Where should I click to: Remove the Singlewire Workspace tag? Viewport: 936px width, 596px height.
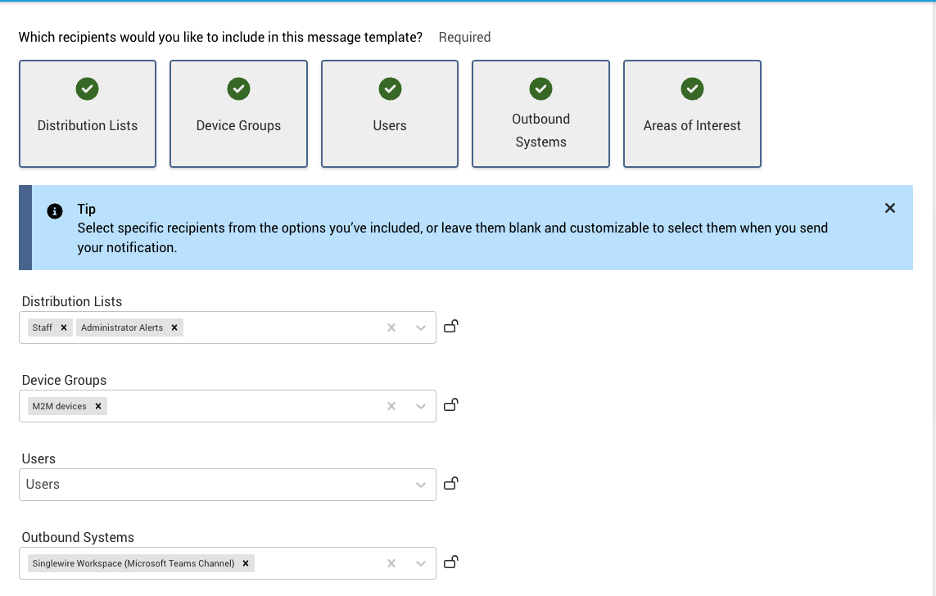(245, 563)
